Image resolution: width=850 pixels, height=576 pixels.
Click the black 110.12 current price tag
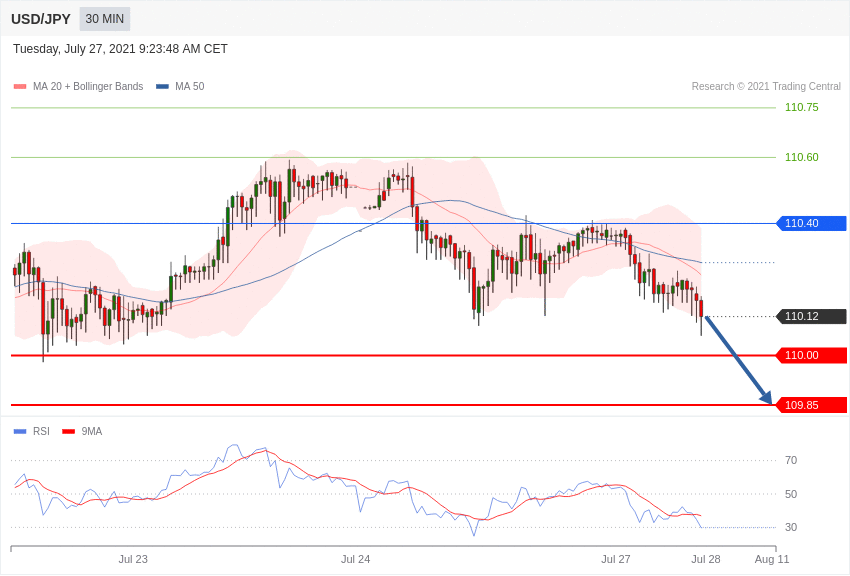(x=812, y=316)
